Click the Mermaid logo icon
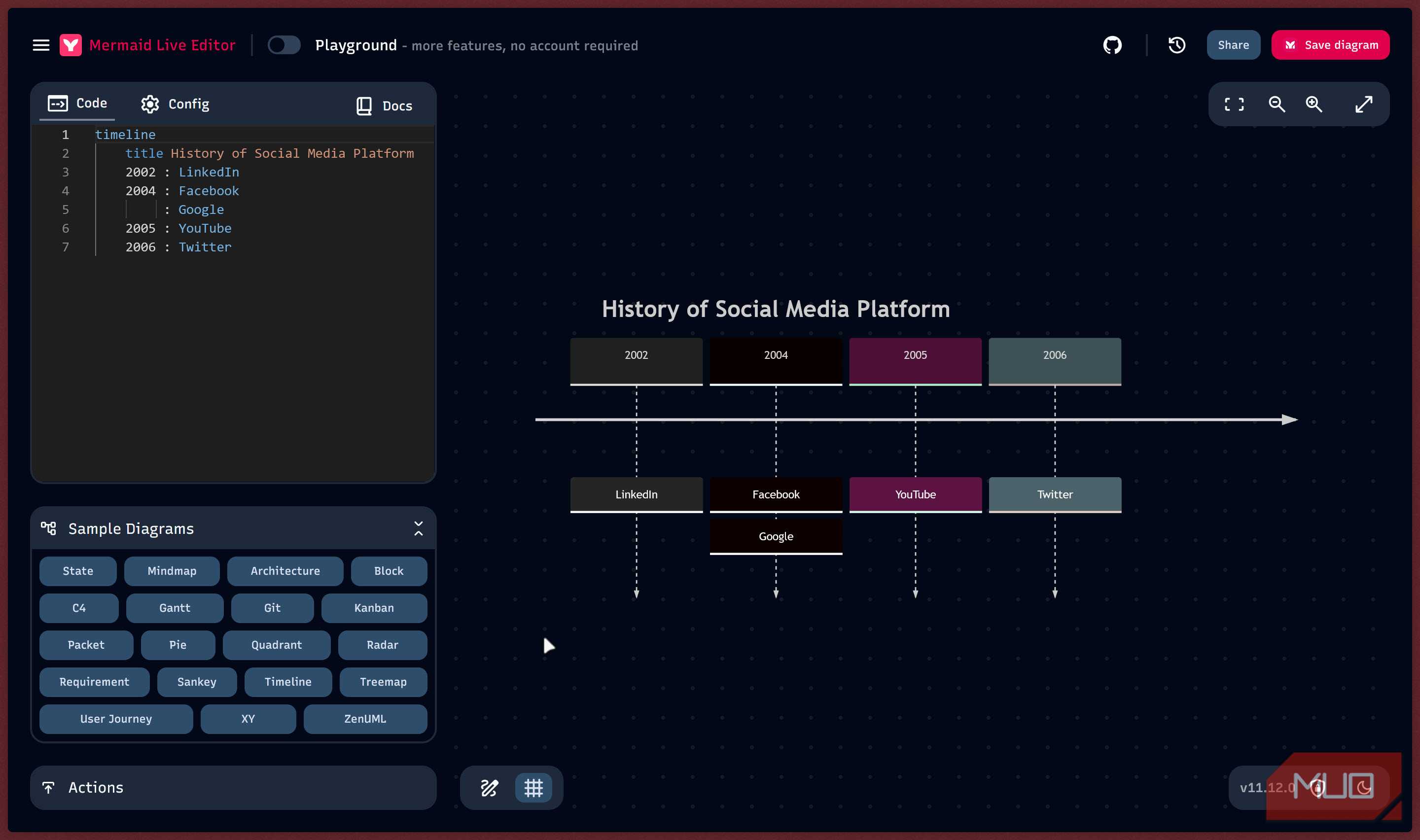1420x840 pixels. coord(71,45)
